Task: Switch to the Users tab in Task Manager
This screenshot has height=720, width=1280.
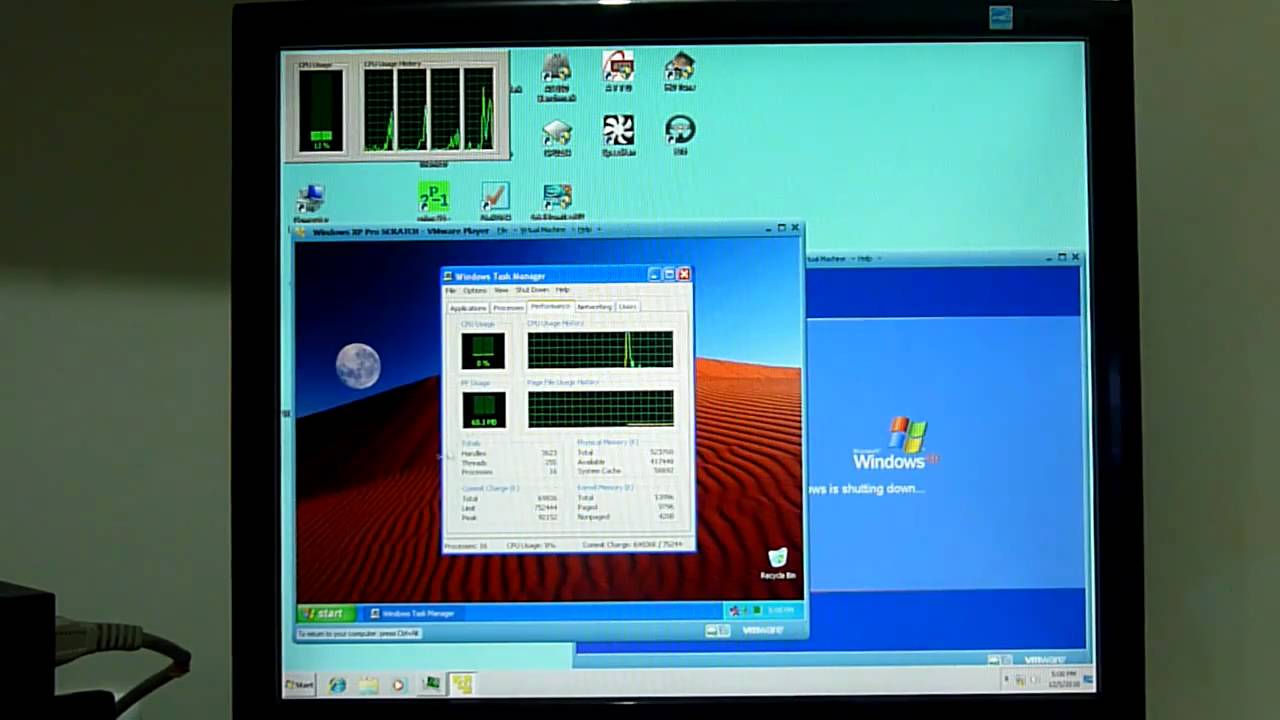Action: point(627,307)
